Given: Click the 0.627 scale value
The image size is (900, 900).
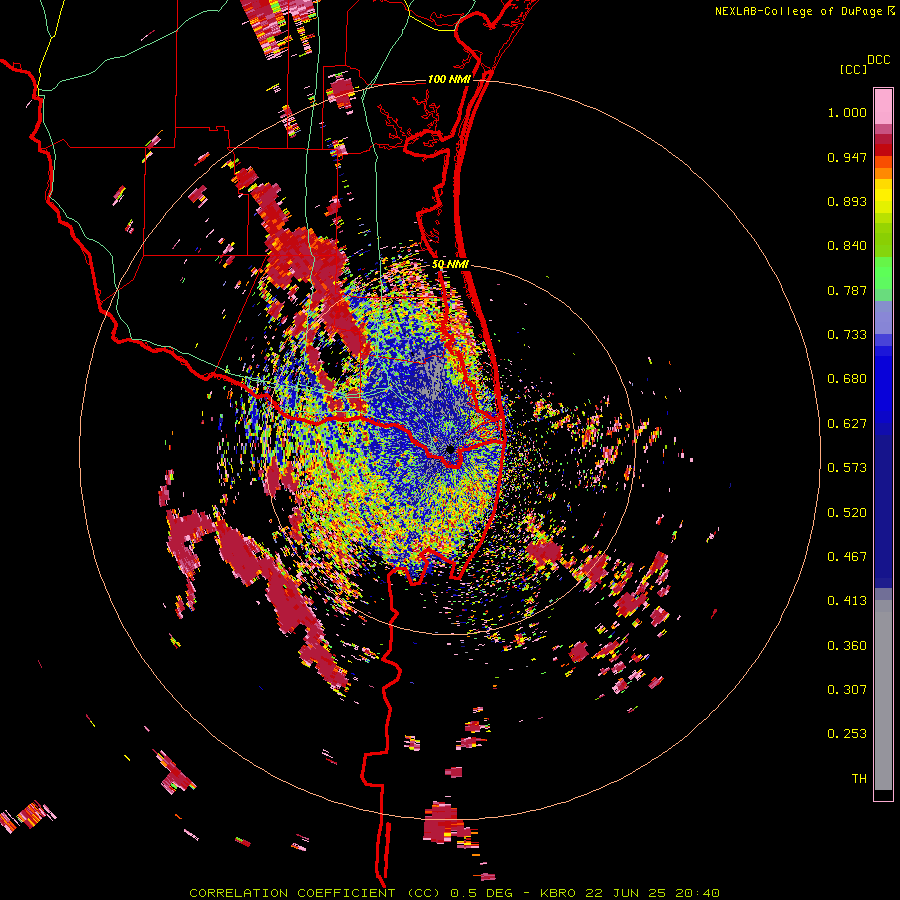Looking at the screenshot, I should 847,424.
